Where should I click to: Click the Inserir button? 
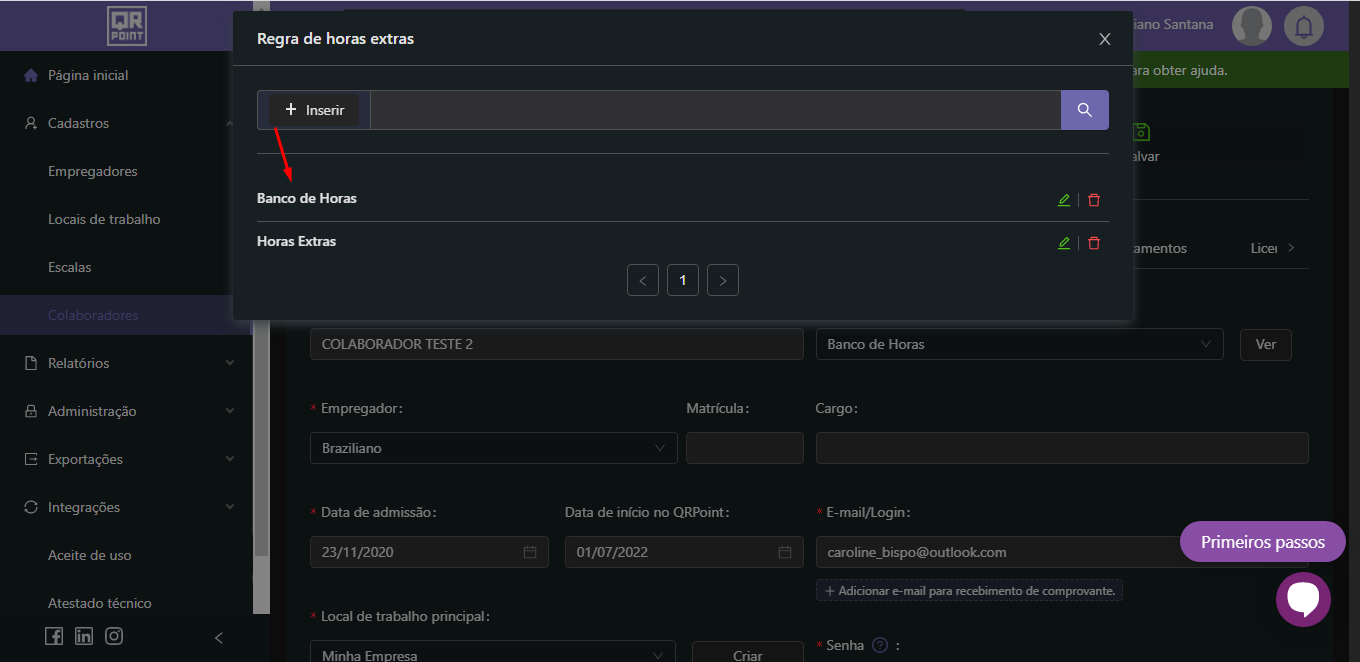[x=314, y=110]
